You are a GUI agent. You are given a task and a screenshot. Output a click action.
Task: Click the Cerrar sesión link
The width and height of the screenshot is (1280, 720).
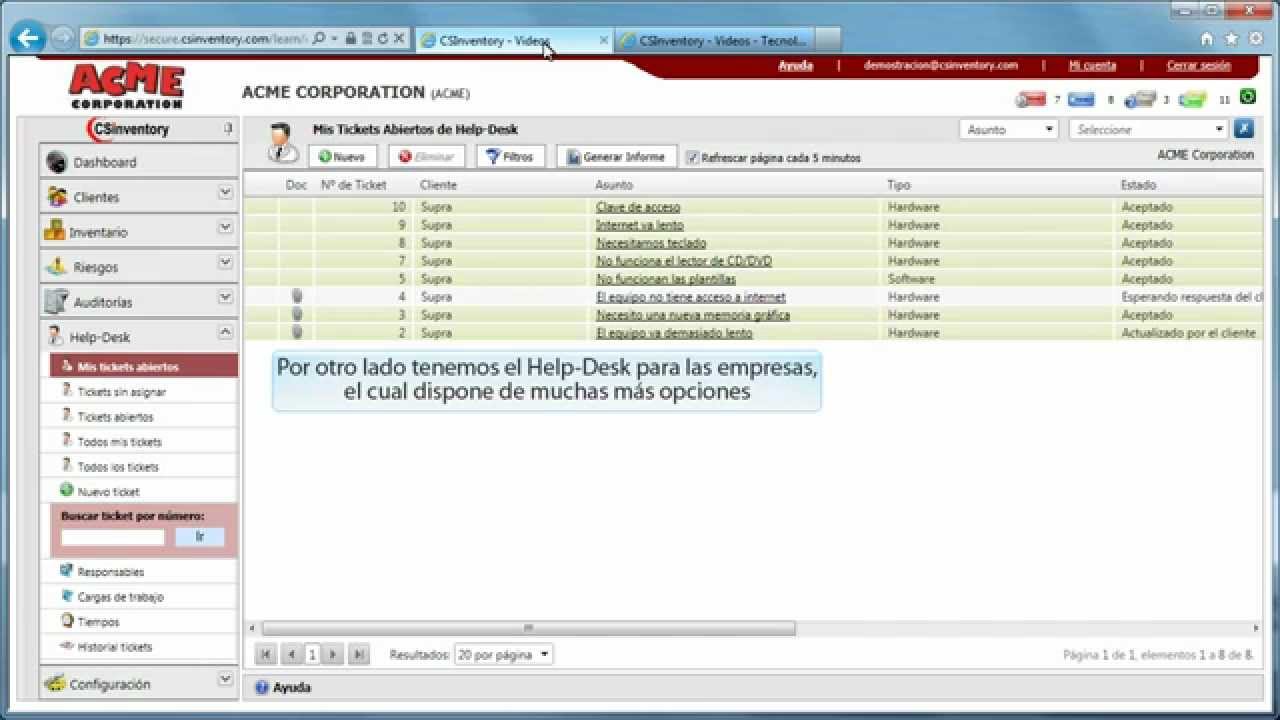point(1198,65)
